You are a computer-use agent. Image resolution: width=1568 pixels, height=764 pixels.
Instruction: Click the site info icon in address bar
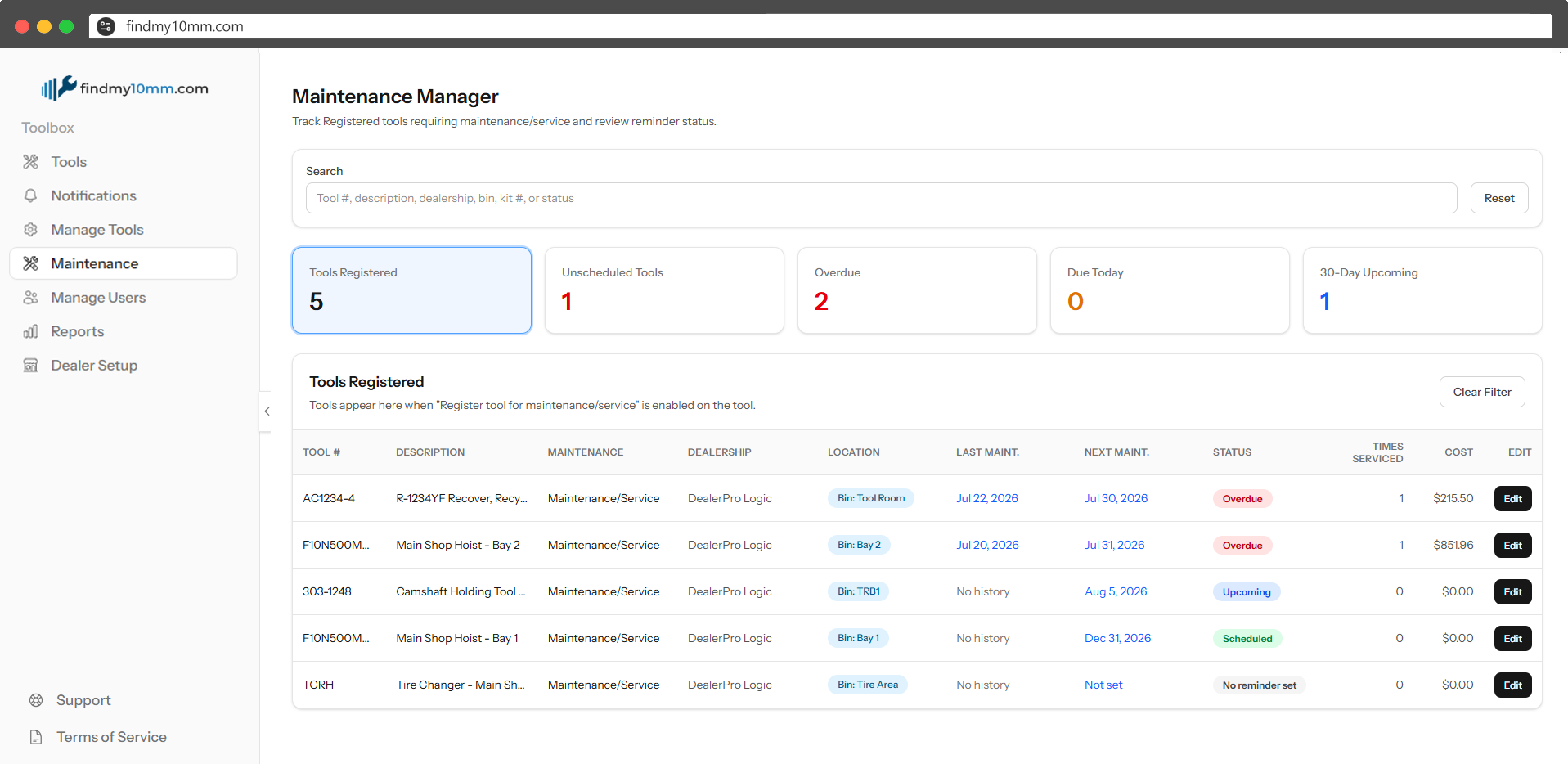point(106,26)
